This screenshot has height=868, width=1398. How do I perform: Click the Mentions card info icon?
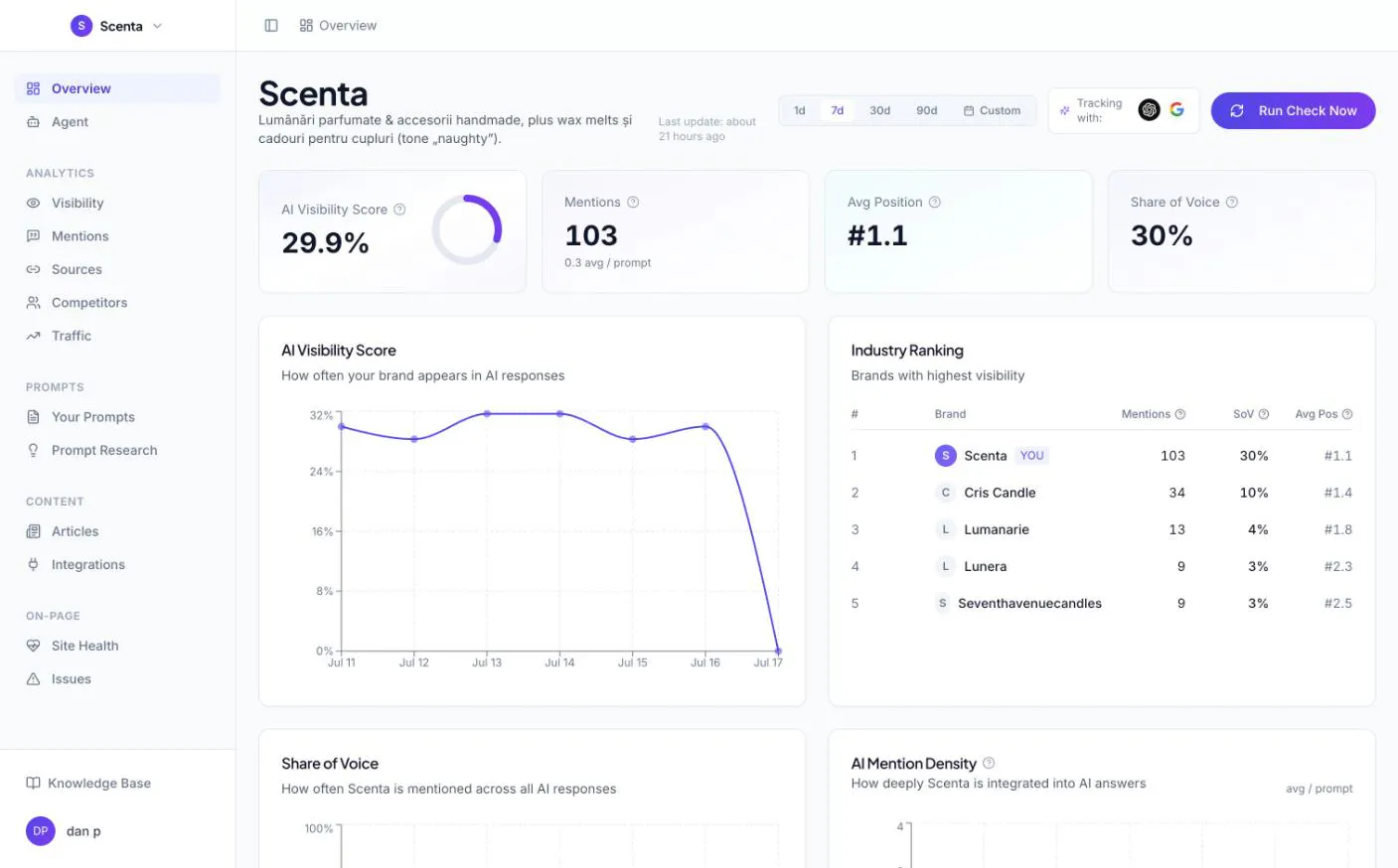coord(633,202)
